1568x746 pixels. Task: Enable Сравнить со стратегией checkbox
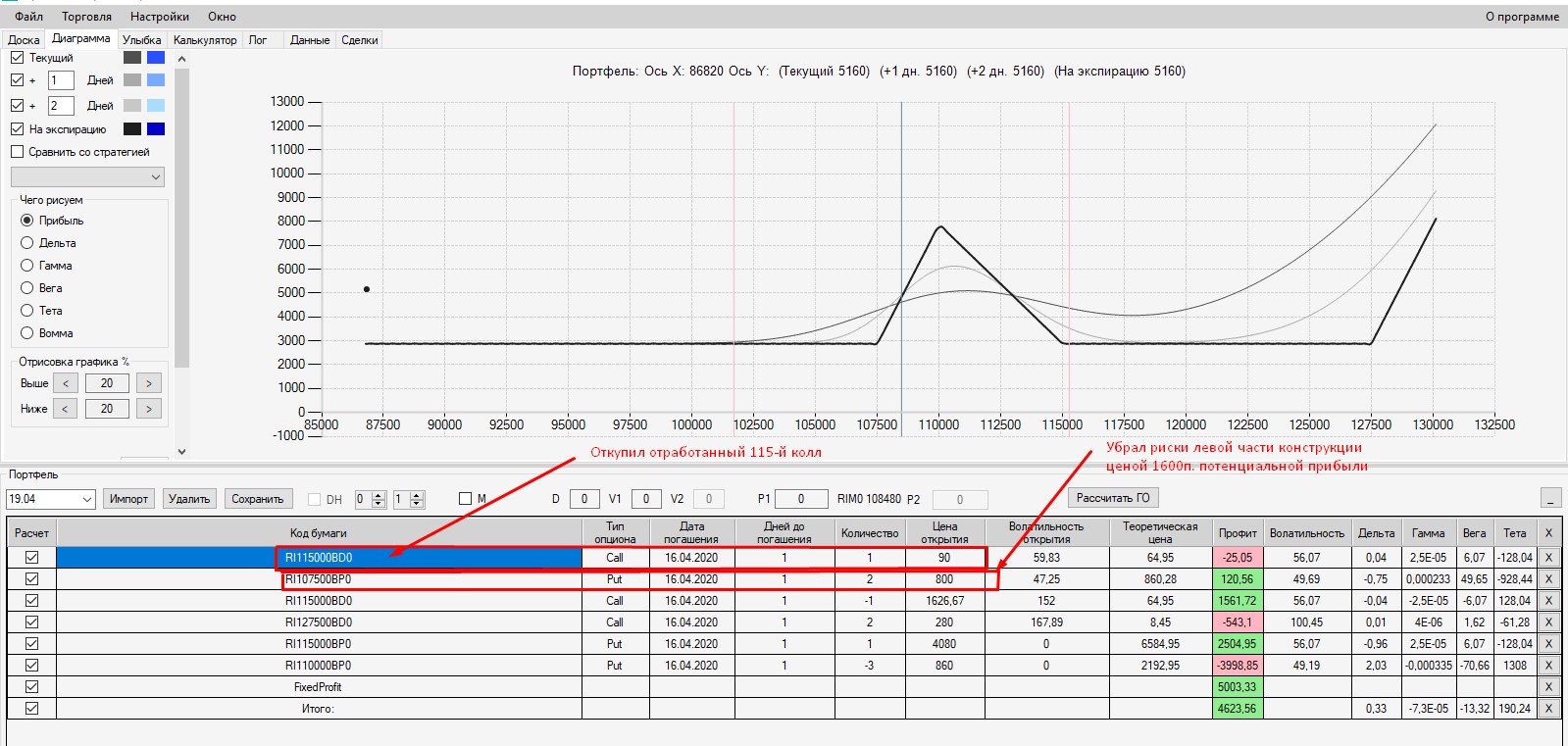17,152
